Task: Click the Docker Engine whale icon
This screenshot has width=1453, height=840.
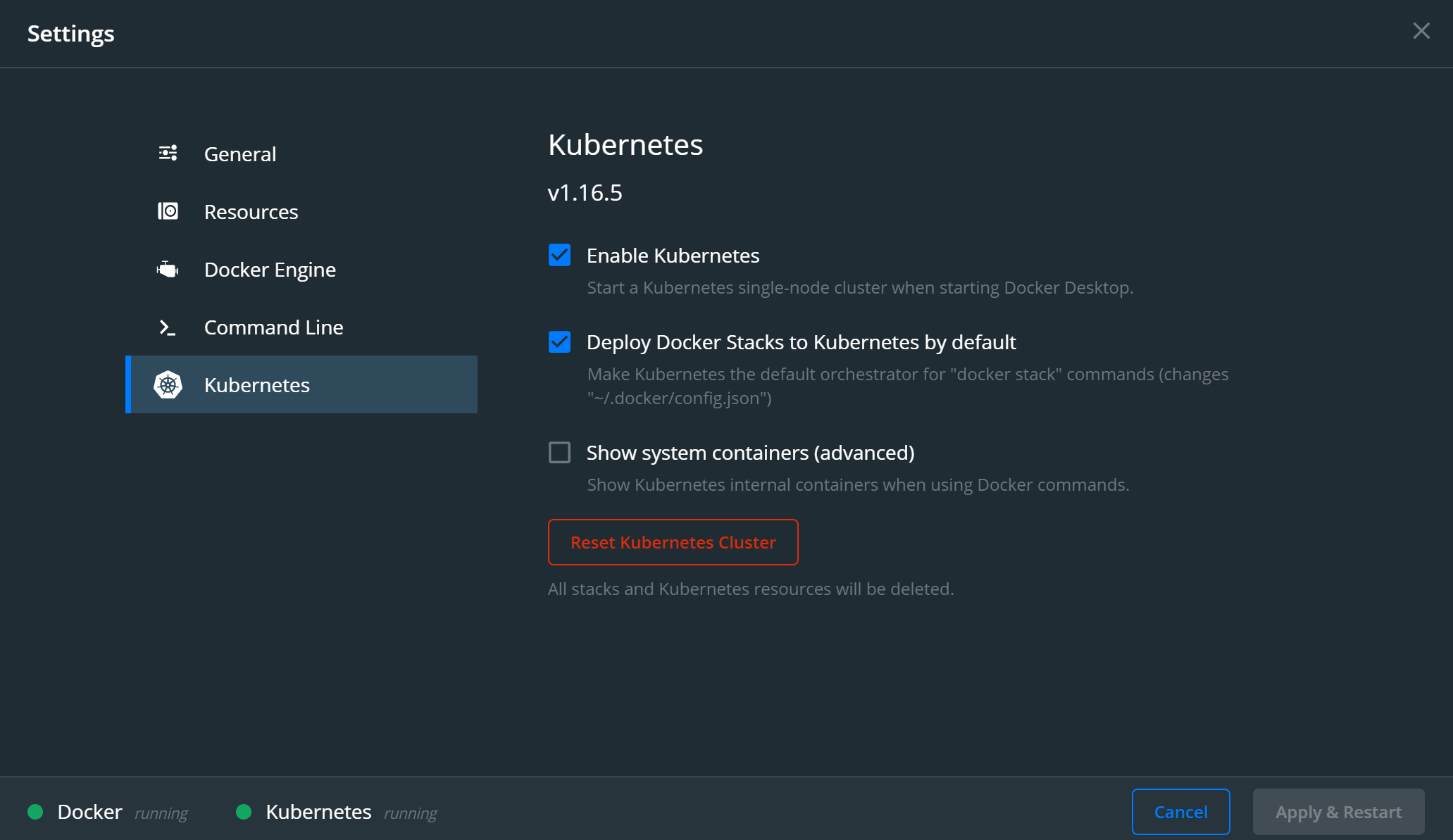Action: pos(168,269)
